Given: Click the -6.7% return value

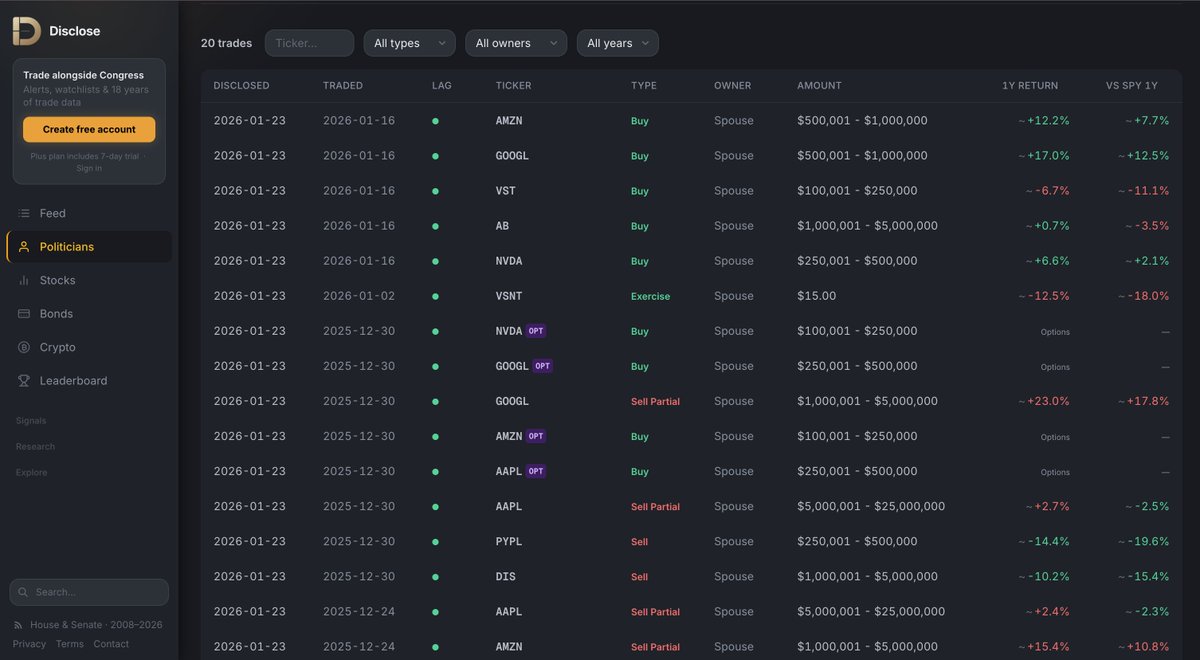Looking at the screenshot, I should [x=1049, y=191].
